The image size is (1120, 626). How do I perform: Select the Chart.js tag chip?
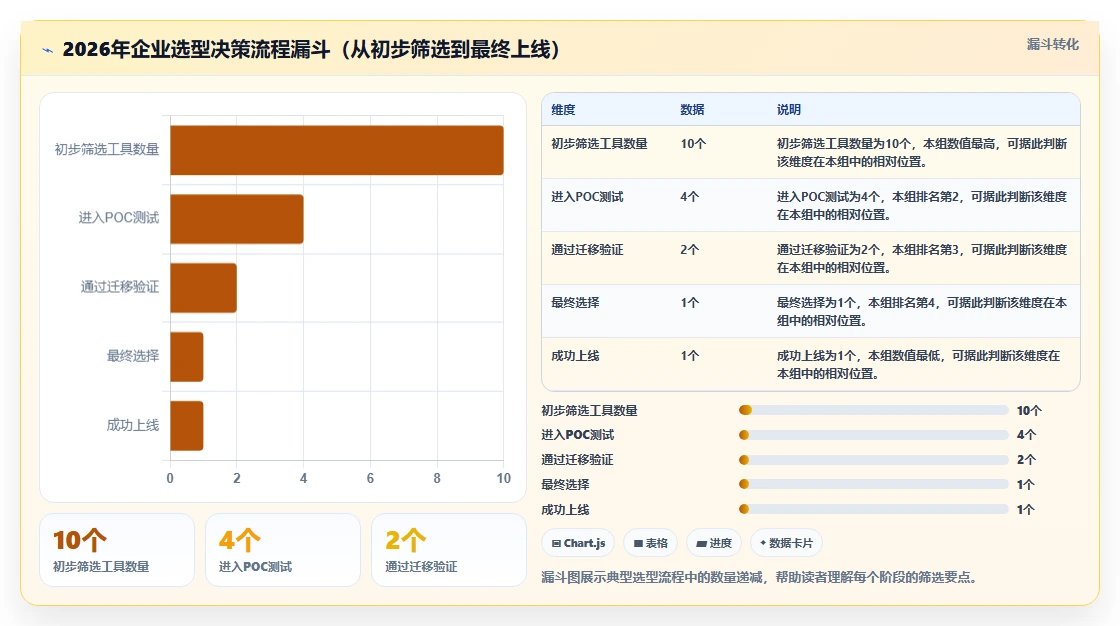(579, 543)
